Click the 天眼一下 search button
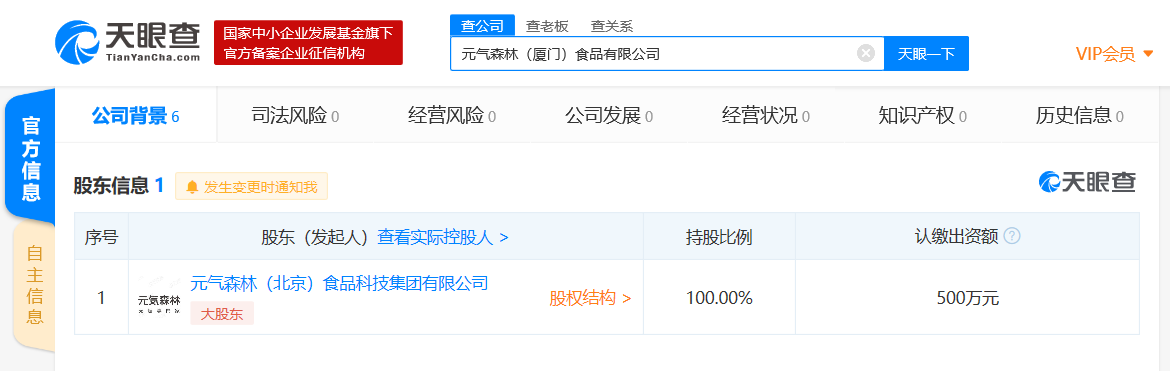Viewport: 1170px width, 371px height. [926, 54]
